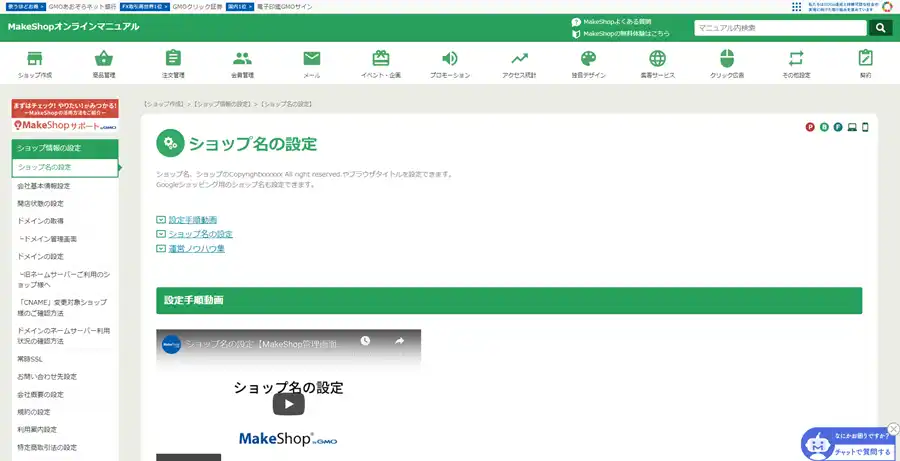The width and height of the screenshot is (900, 461).
Task: Open the GMO nine-dot grid icon
Action: click(797, 6)
